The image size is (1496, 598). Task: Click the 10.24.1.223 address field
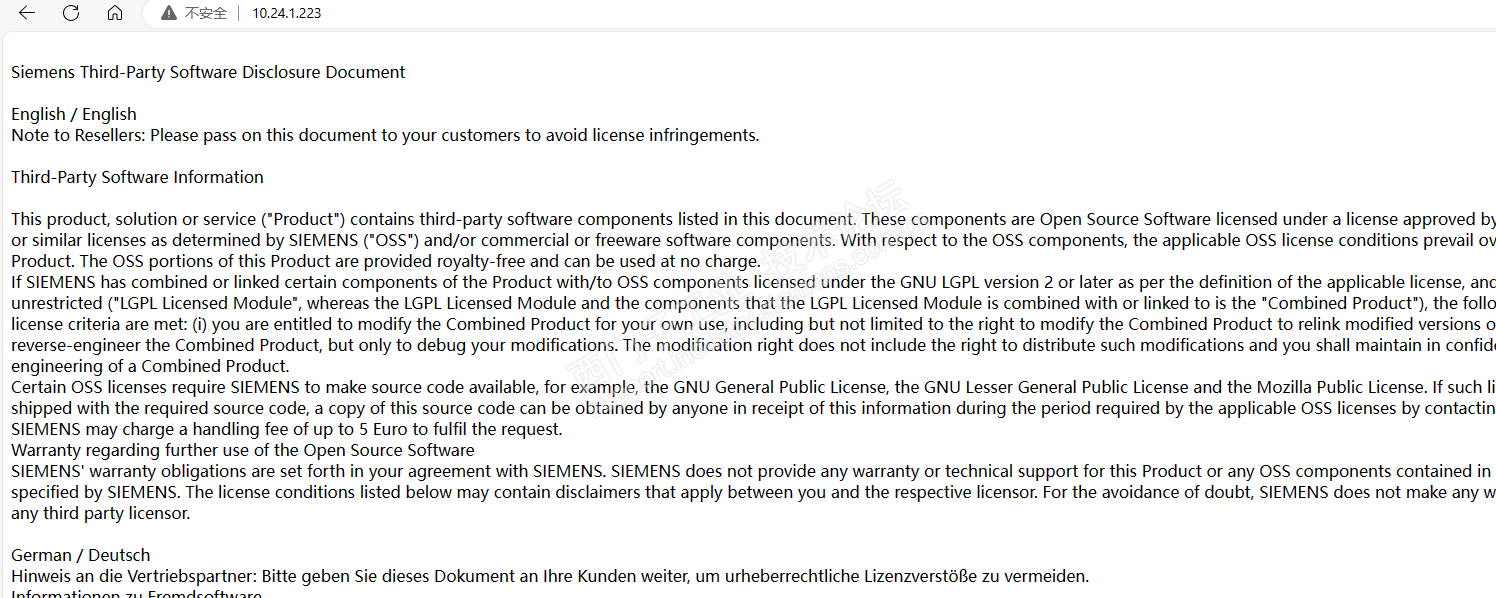[287, 13]
